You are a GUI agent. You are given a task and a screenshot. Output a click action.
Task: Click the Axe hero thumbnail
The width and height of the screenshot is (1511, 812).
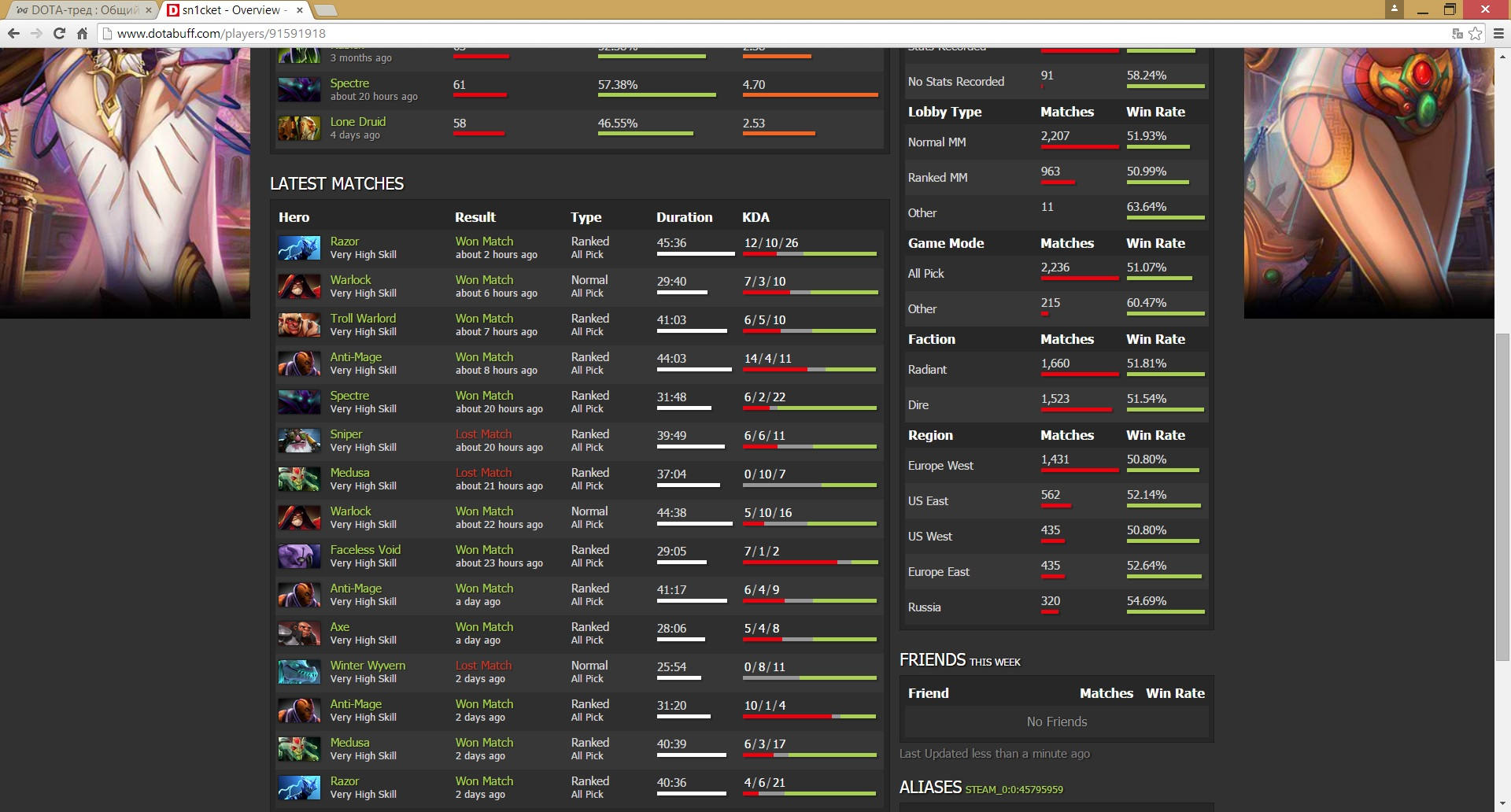click(x=299, y=633)
